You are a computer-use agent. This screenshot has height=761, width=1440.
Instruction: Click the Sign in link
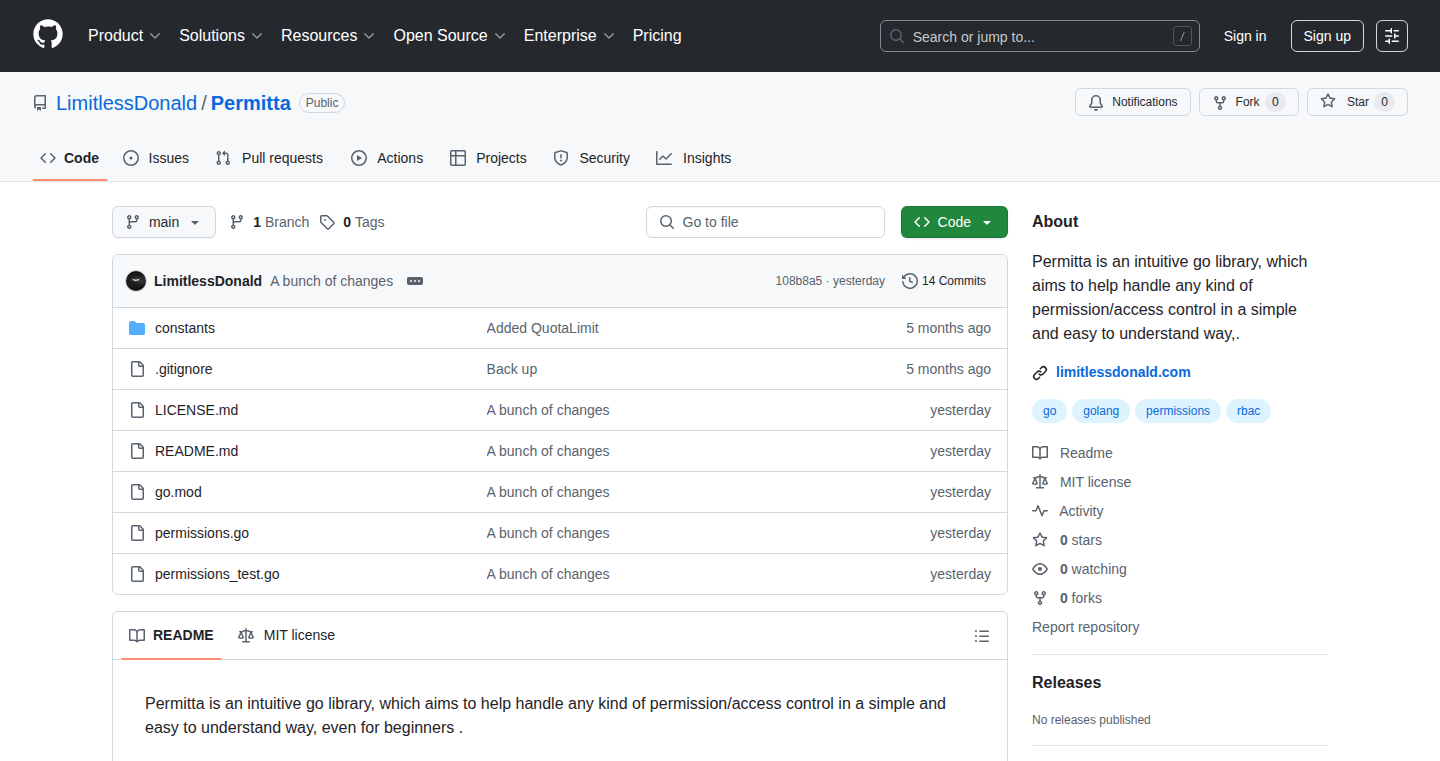(1245, 36)
